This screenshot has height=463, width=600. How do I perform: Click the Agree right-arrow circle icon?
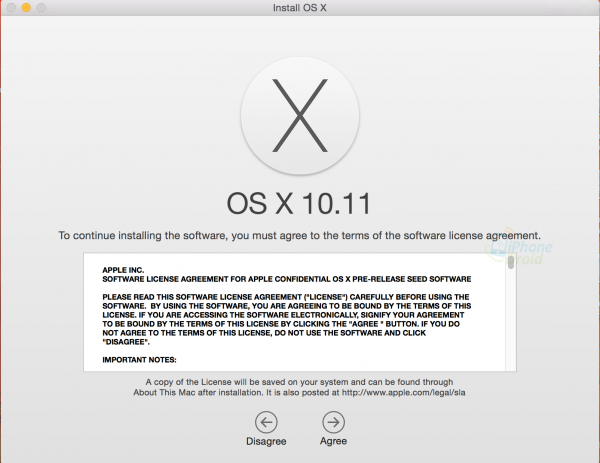point(333,422)
